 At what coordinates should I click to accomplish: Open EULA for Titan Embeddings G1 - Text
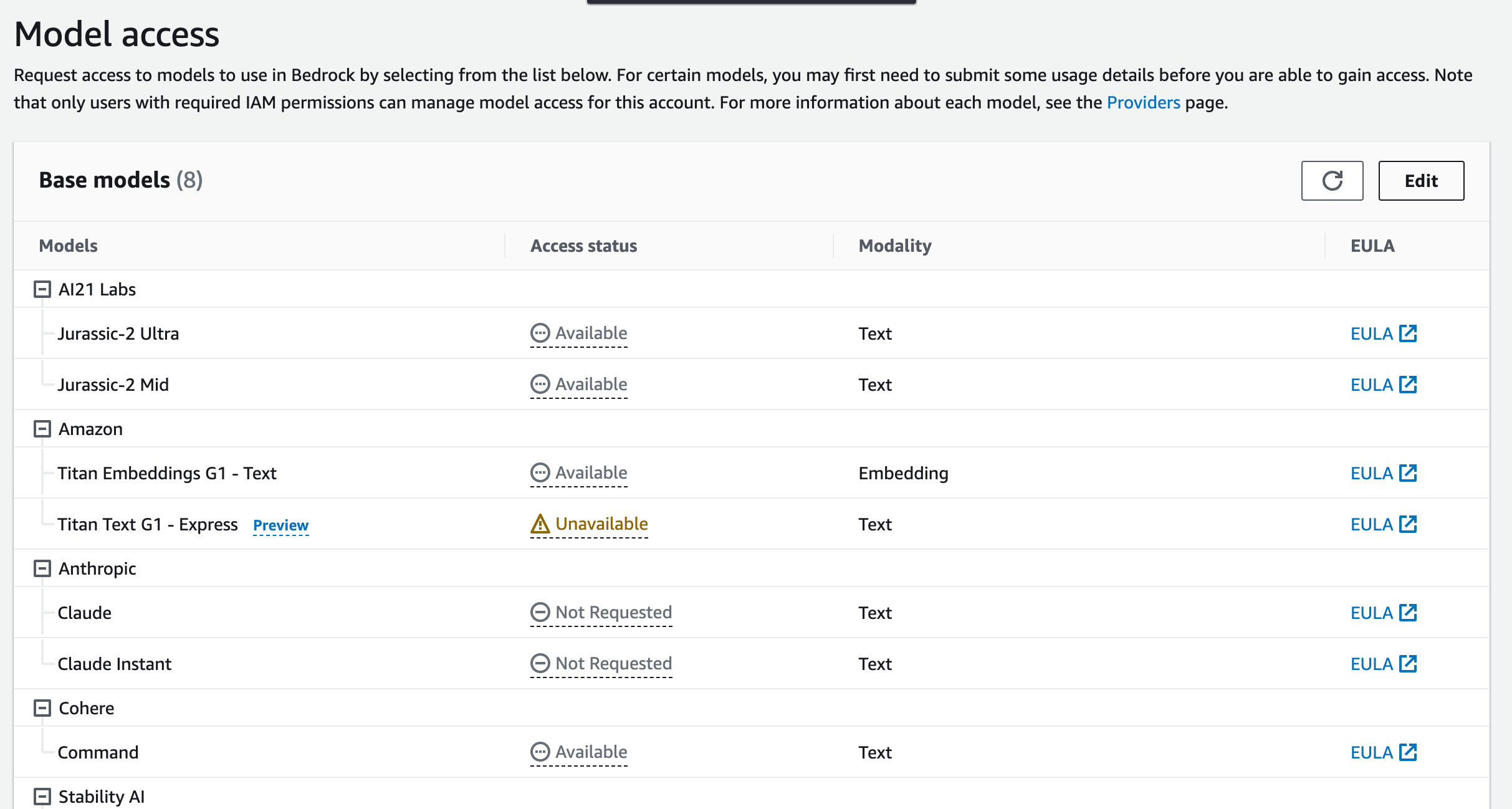[1384, 473]
